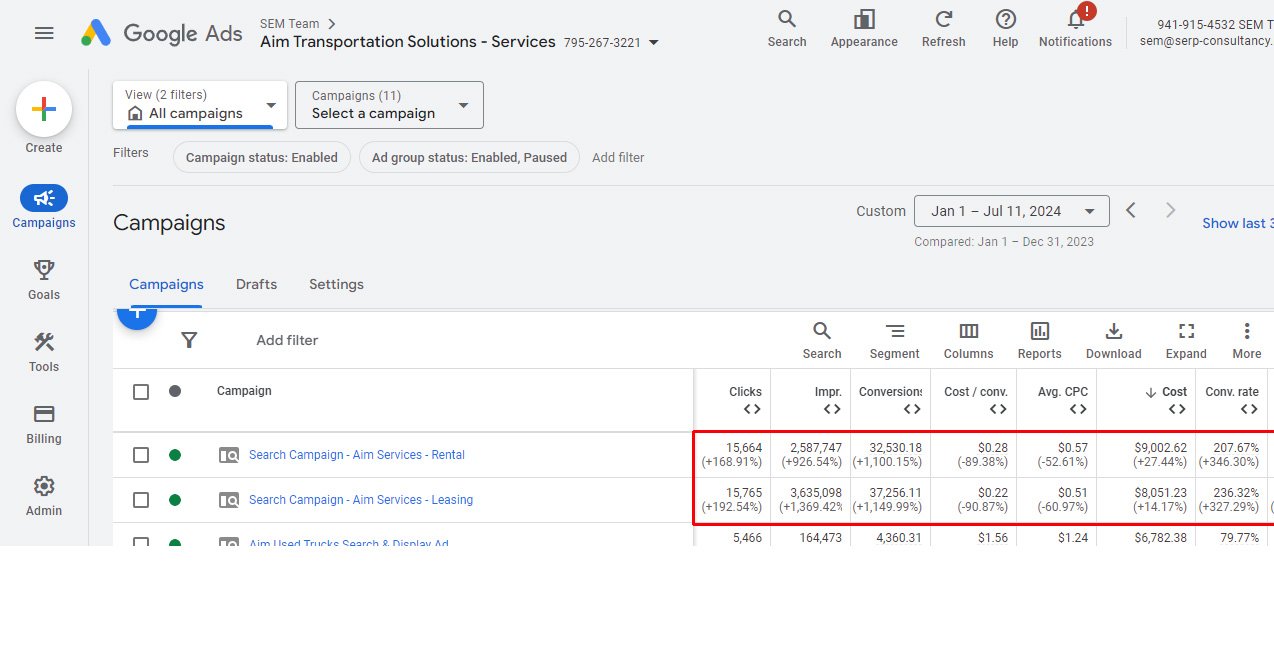Viewport: 1274px width, 649px height.
Task: Expand the table to full screen
Action: pyautogui.click(x=1186, y=340)
